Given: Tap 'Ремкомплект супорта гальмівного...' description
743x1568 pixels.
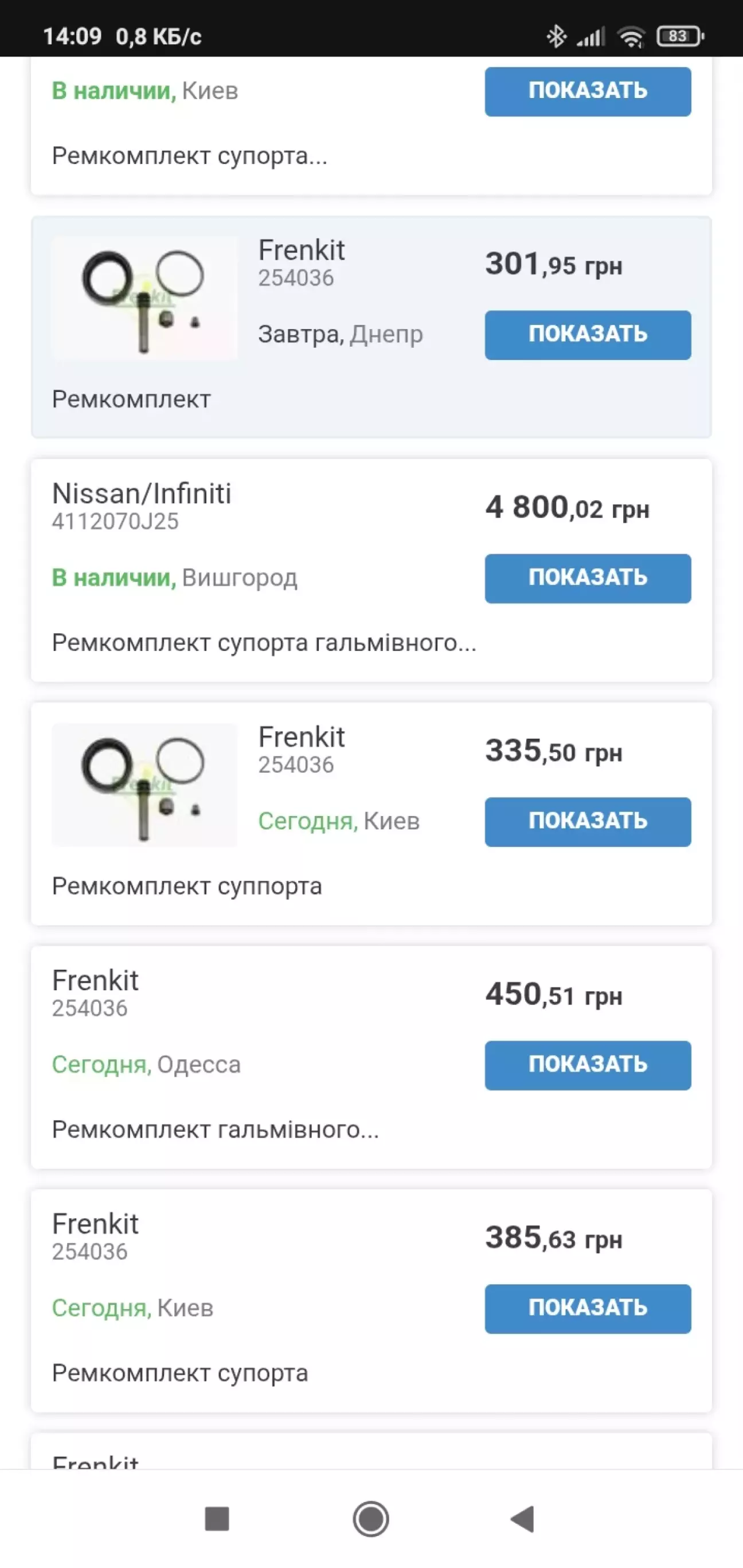Looking at the screenshot, I should point(264,643).
